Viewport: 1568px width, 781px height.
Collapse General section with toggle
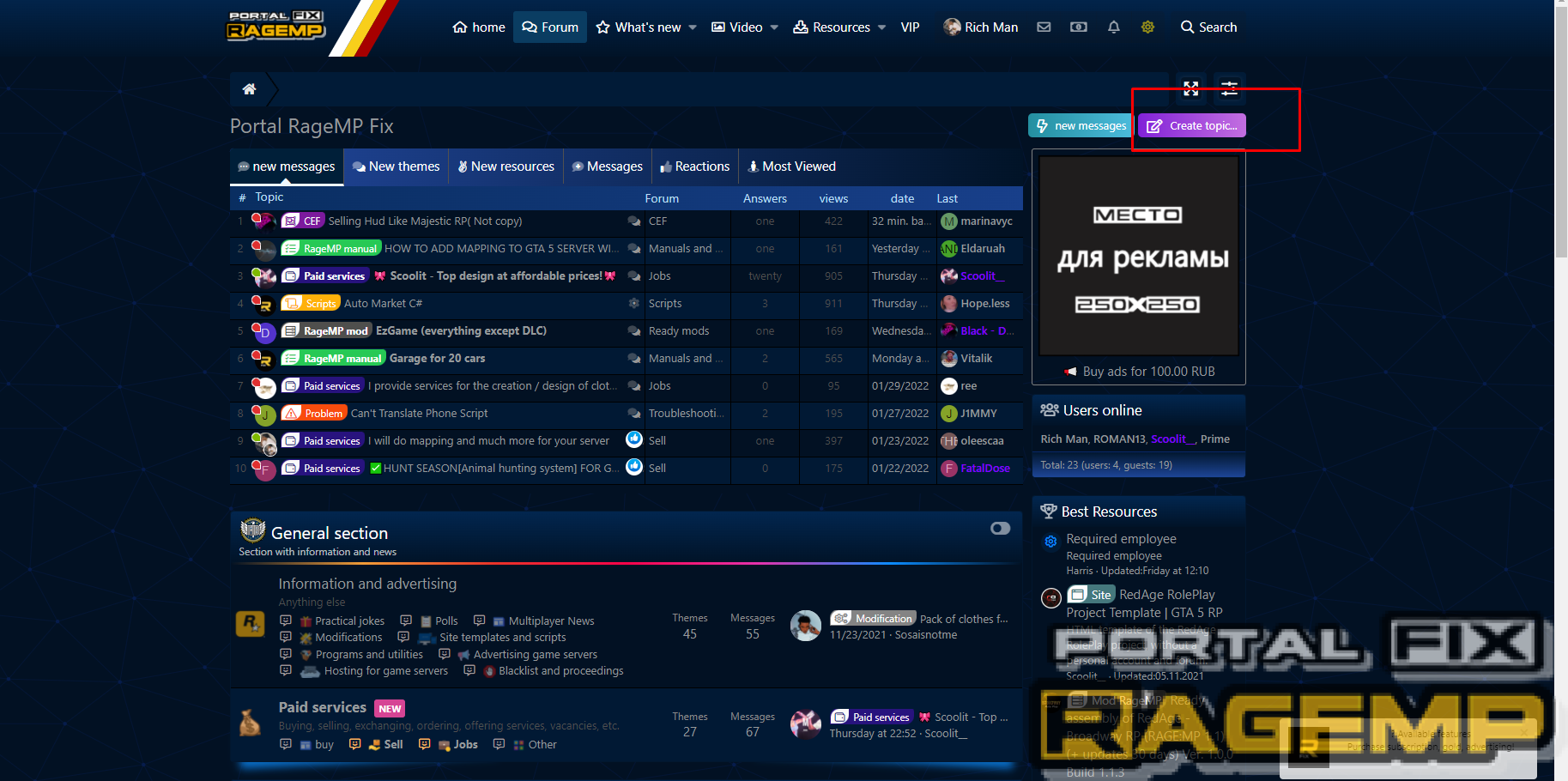pos(1000,529)
